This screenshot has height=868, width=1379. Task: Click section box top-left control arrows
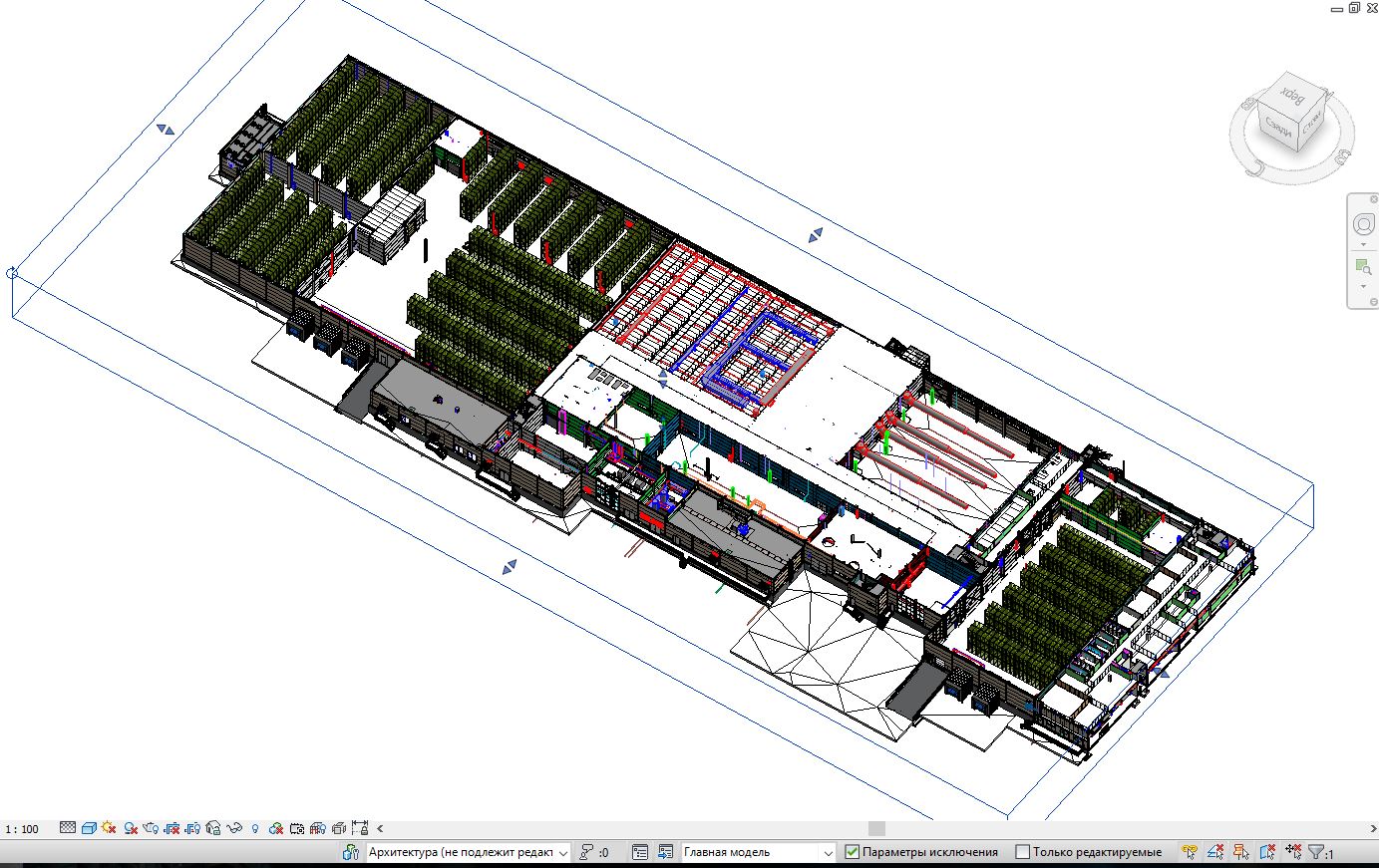166,130
